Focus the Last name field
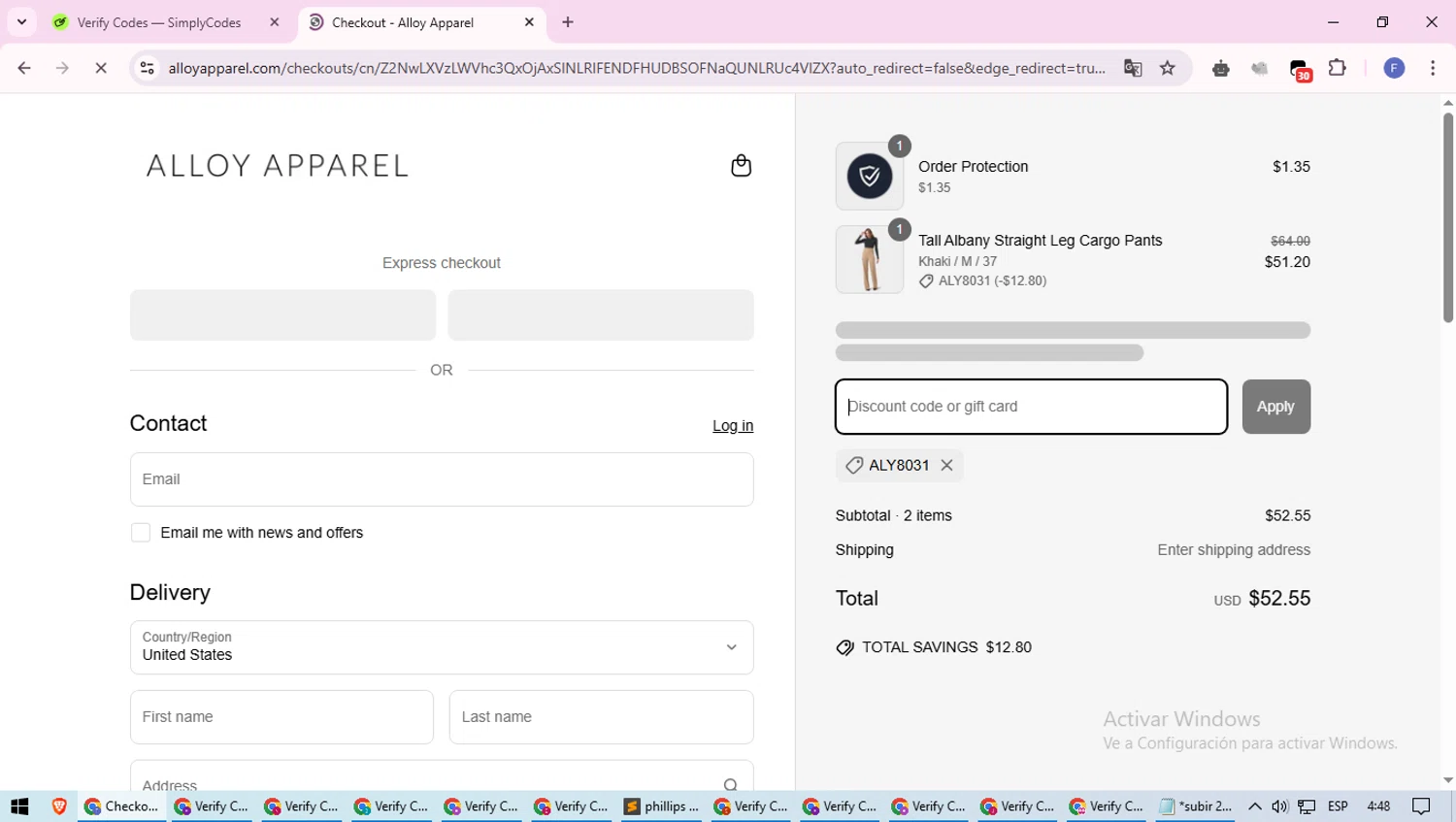This screenshot has height=822, width=1456. [601, 717]
